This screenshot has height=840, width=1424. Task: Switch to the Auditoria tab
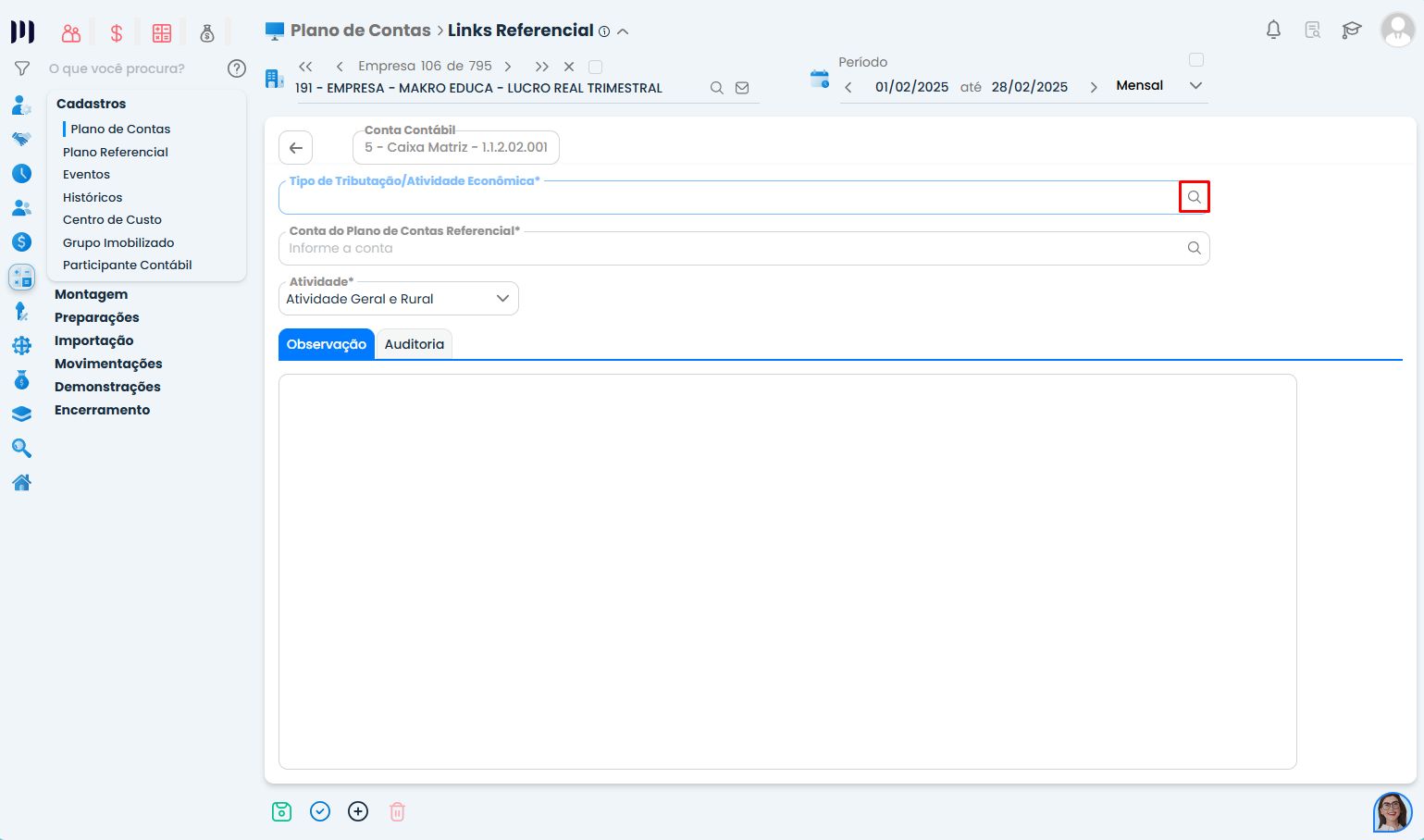pyautogui.click(x=414, y=344)
